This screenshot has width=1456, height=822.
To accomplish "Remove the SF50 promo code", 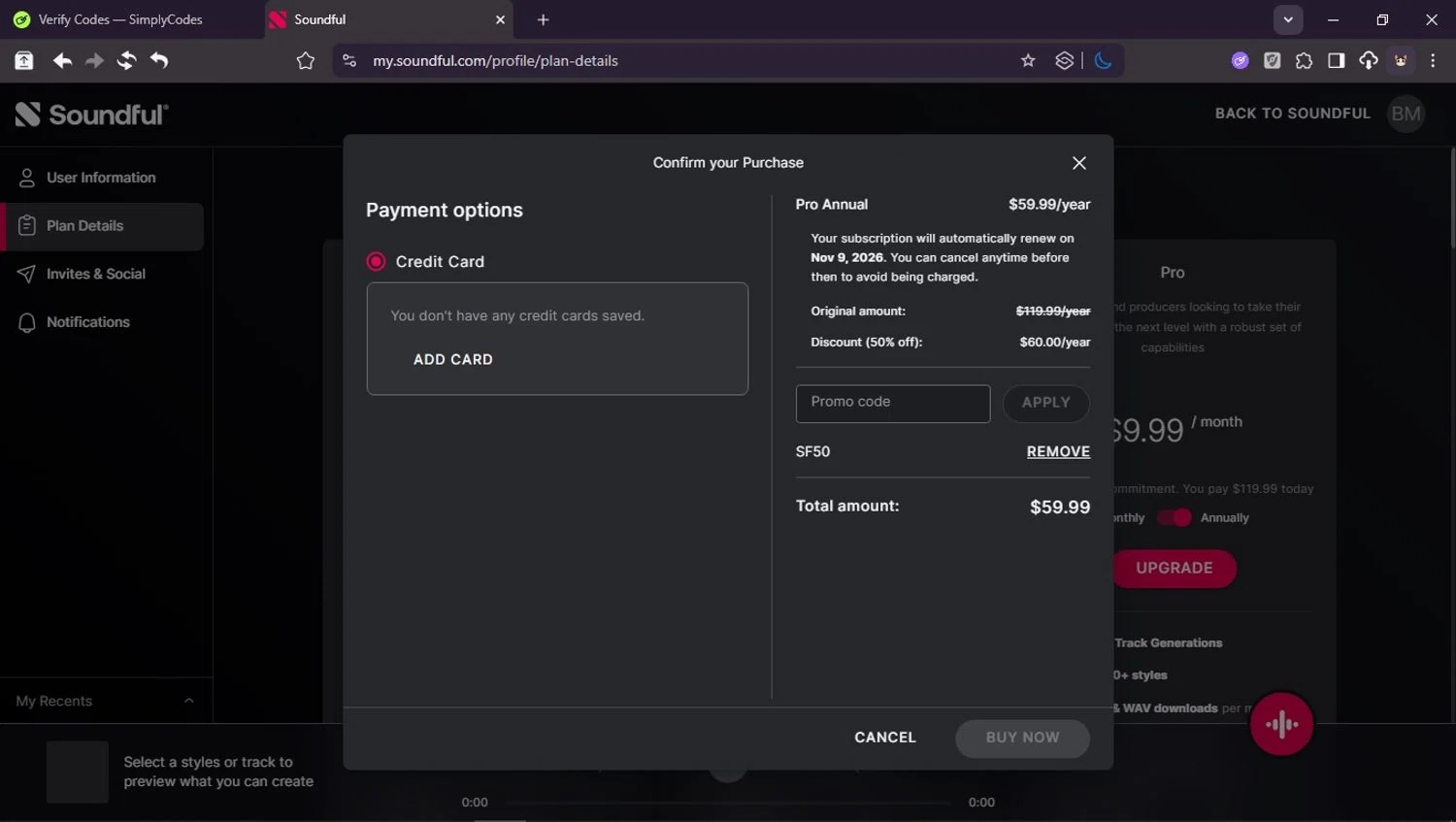I will click(x=1058, y=451).
